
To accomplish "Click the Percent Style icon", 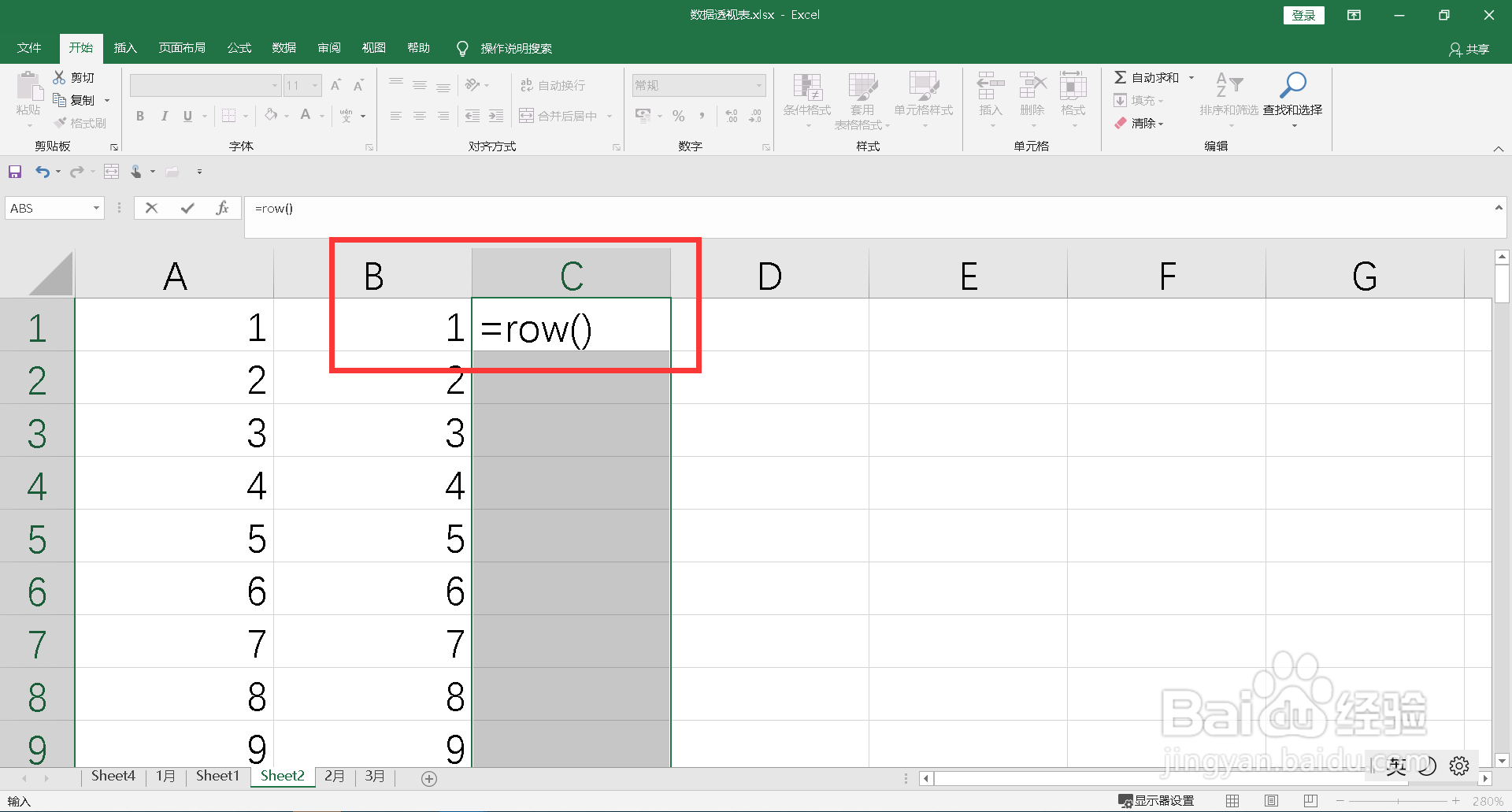I will coord(679,116).
